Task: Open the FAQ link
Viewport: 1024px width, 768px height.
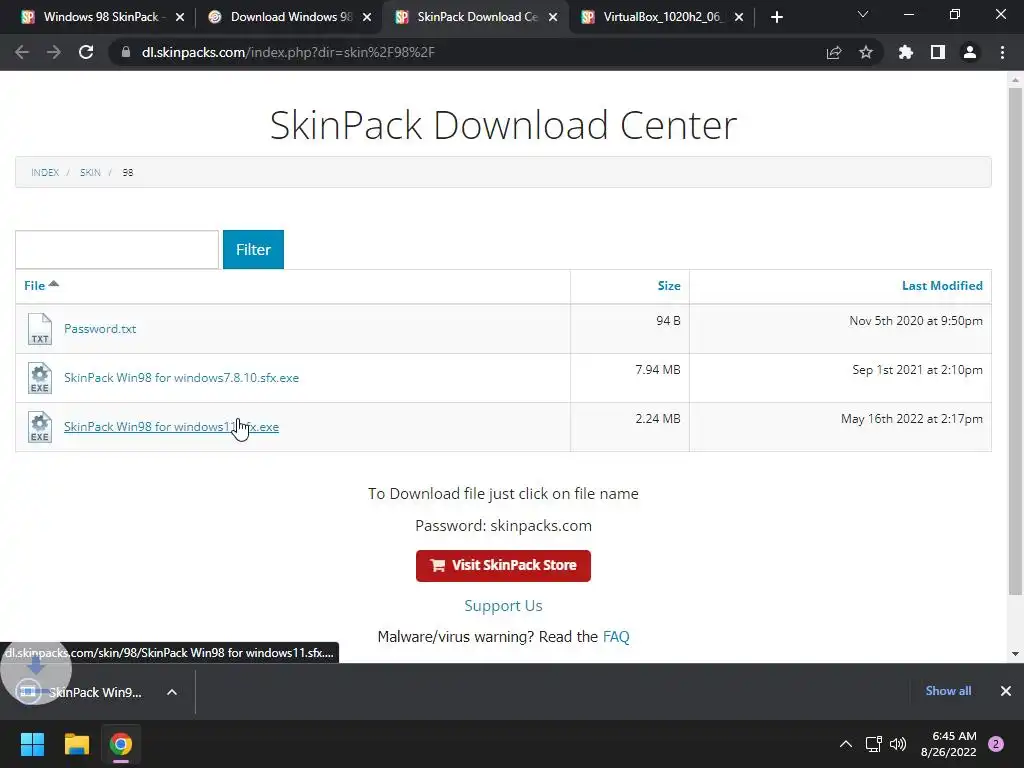Action: coord(616,637)
